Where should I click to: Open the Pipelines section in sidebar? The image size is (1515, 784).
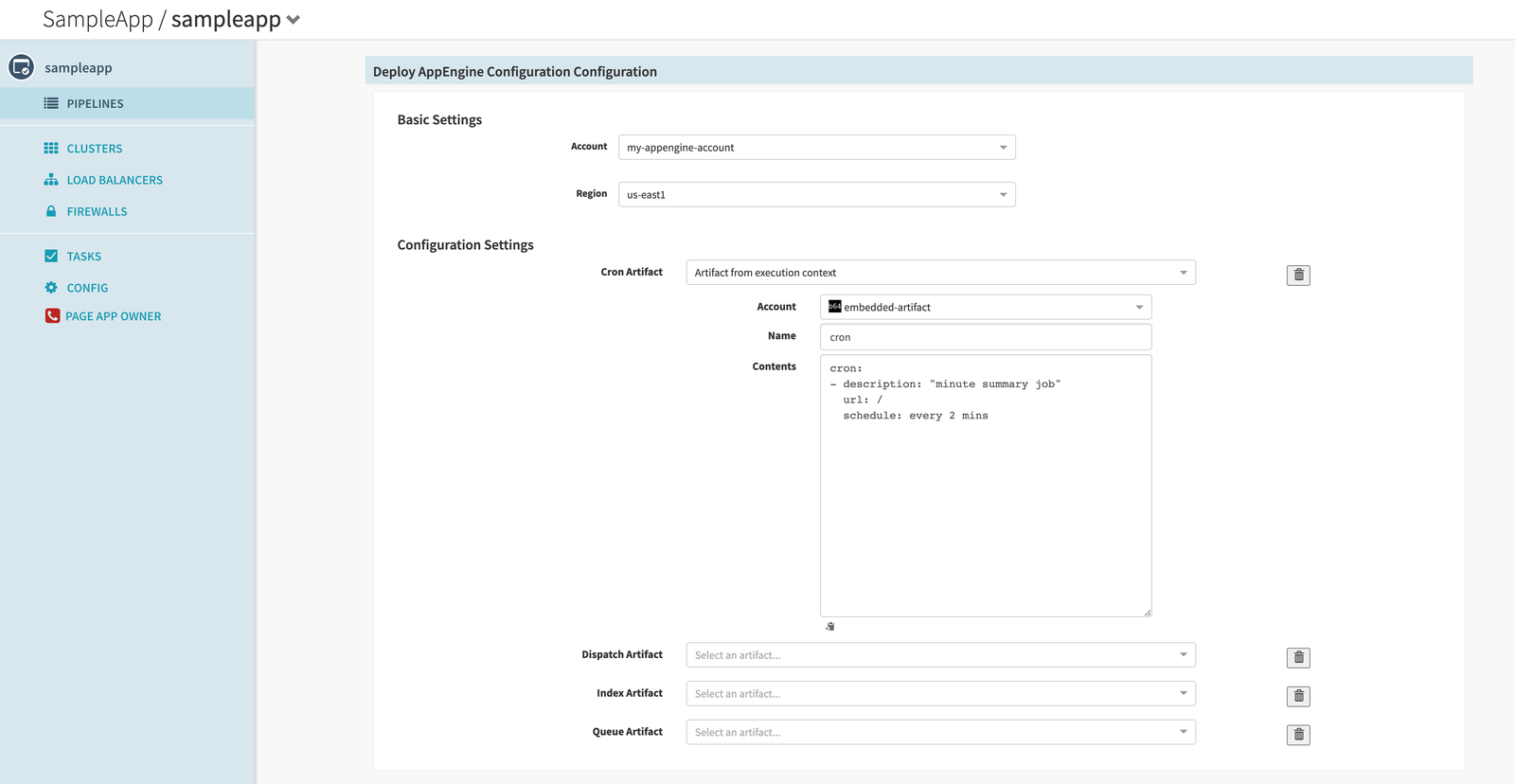coord(95,104)
